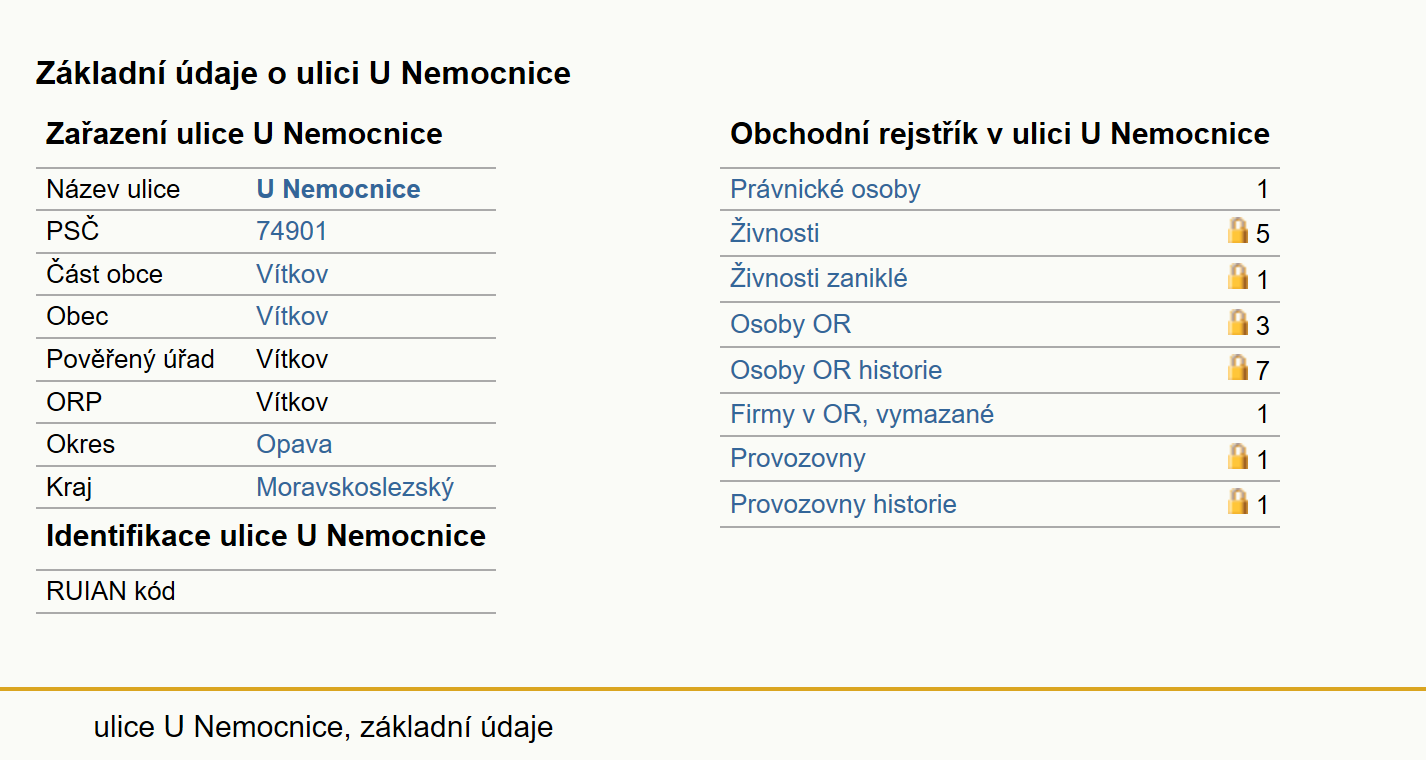Open the Moravskoslezský region link
The width and height of the screenshot is (1426, 760).
(x=355, y=487)
